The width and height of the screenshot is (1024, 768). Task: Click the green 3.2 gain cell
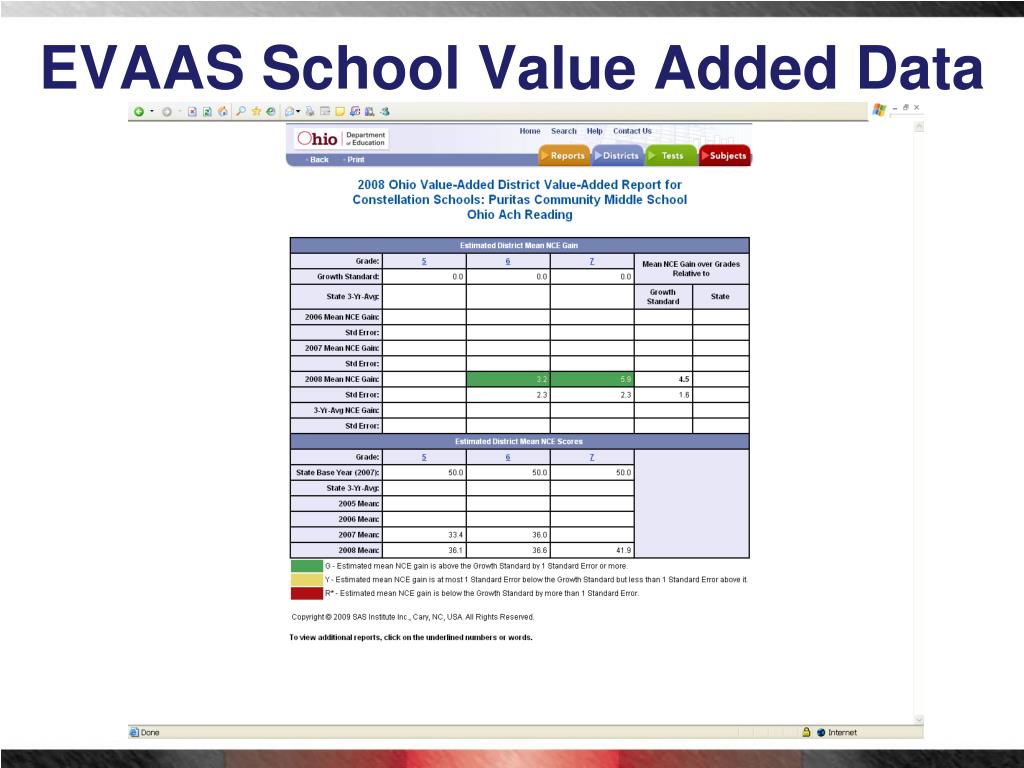pyautogui.click(x=508, y=379)
